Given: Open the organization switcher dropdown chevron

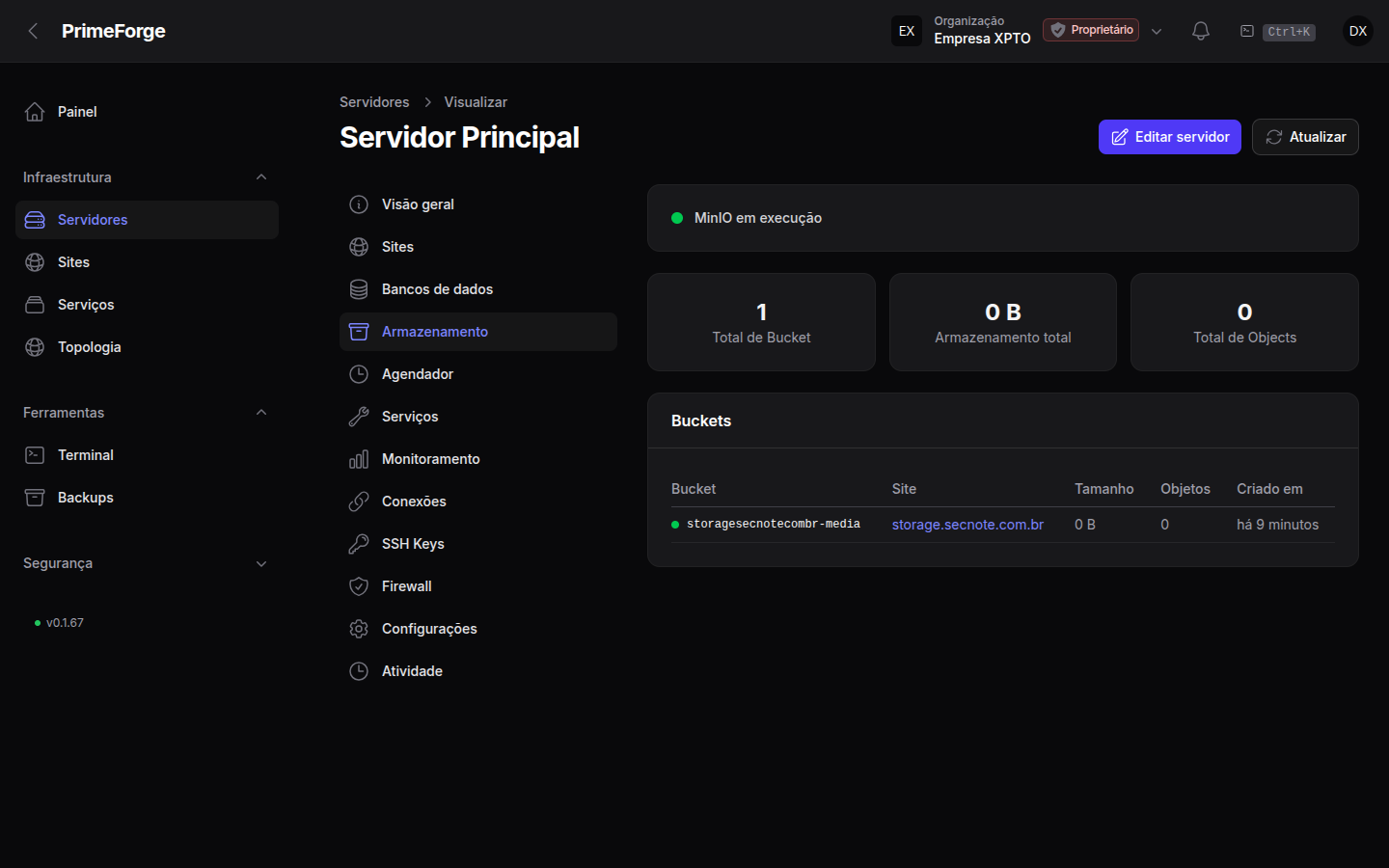Looking at the screenshot, I should click(1157, 31).
